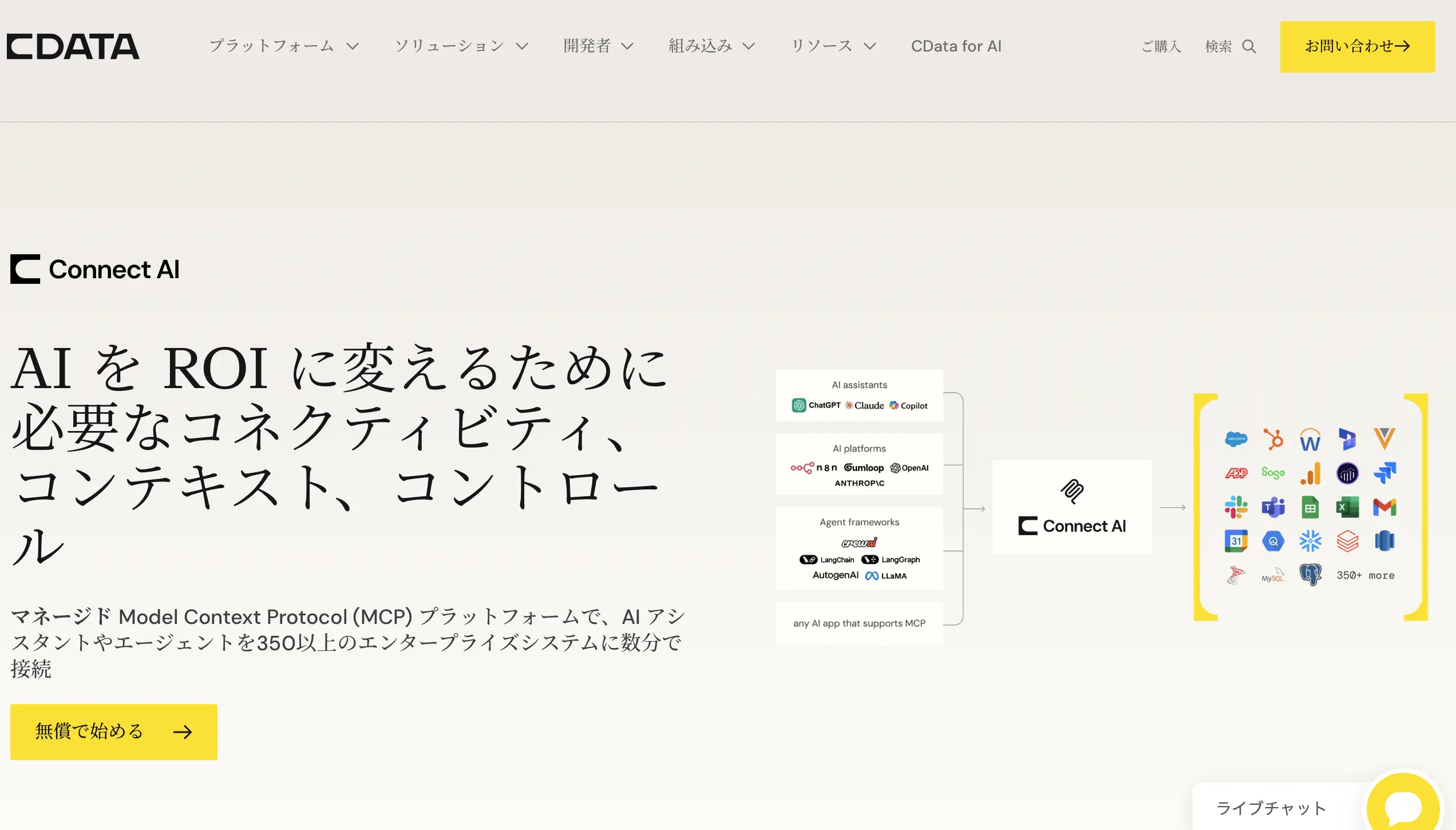Click the n8n logo under AI platforms

tap(813, 468)
